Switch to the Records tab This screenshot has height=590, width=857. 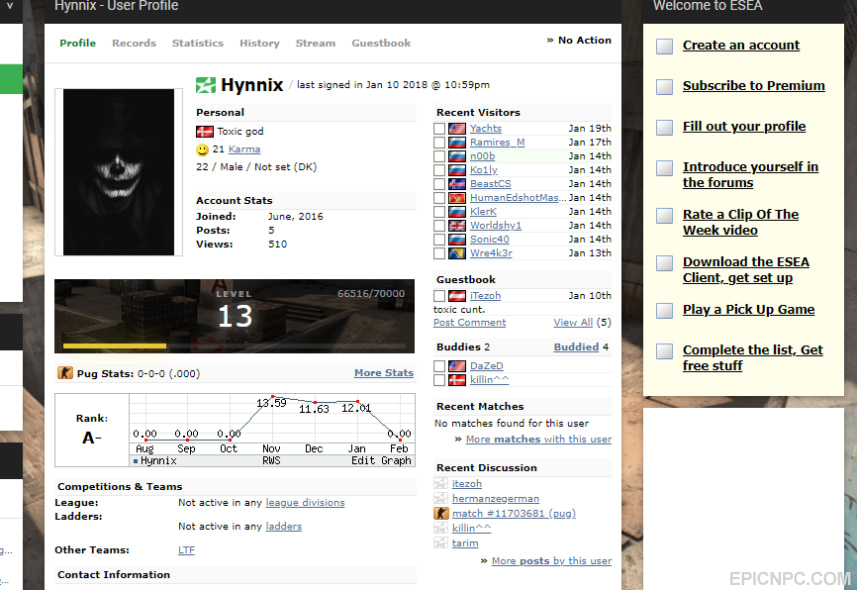(134, 43)
